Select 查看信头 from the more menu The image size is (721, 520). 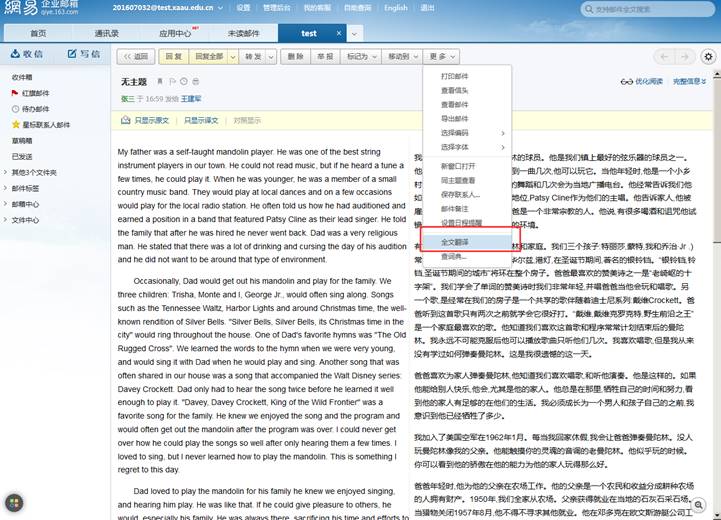[467, 90]
